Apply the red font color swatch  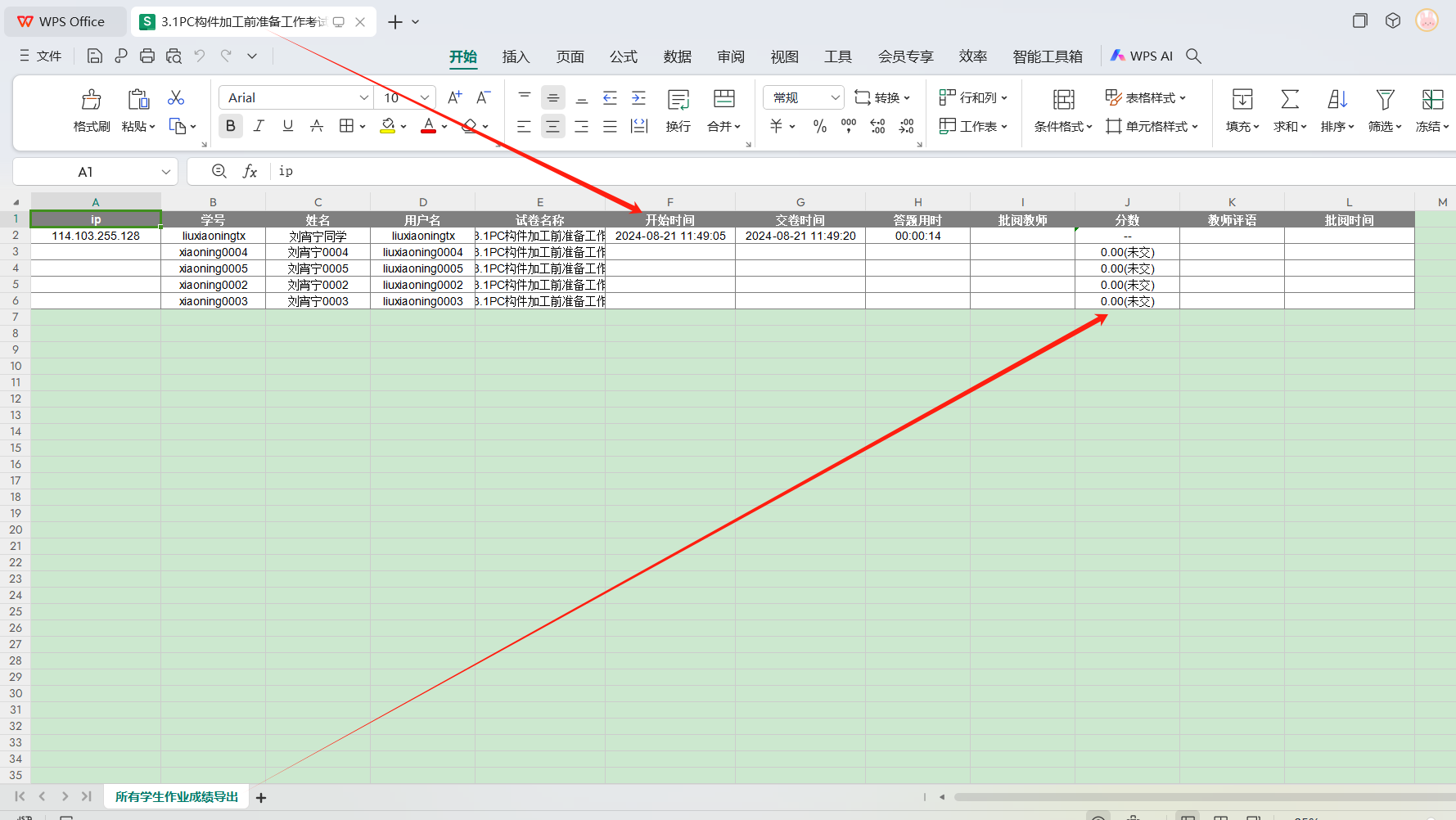(428, 126)
